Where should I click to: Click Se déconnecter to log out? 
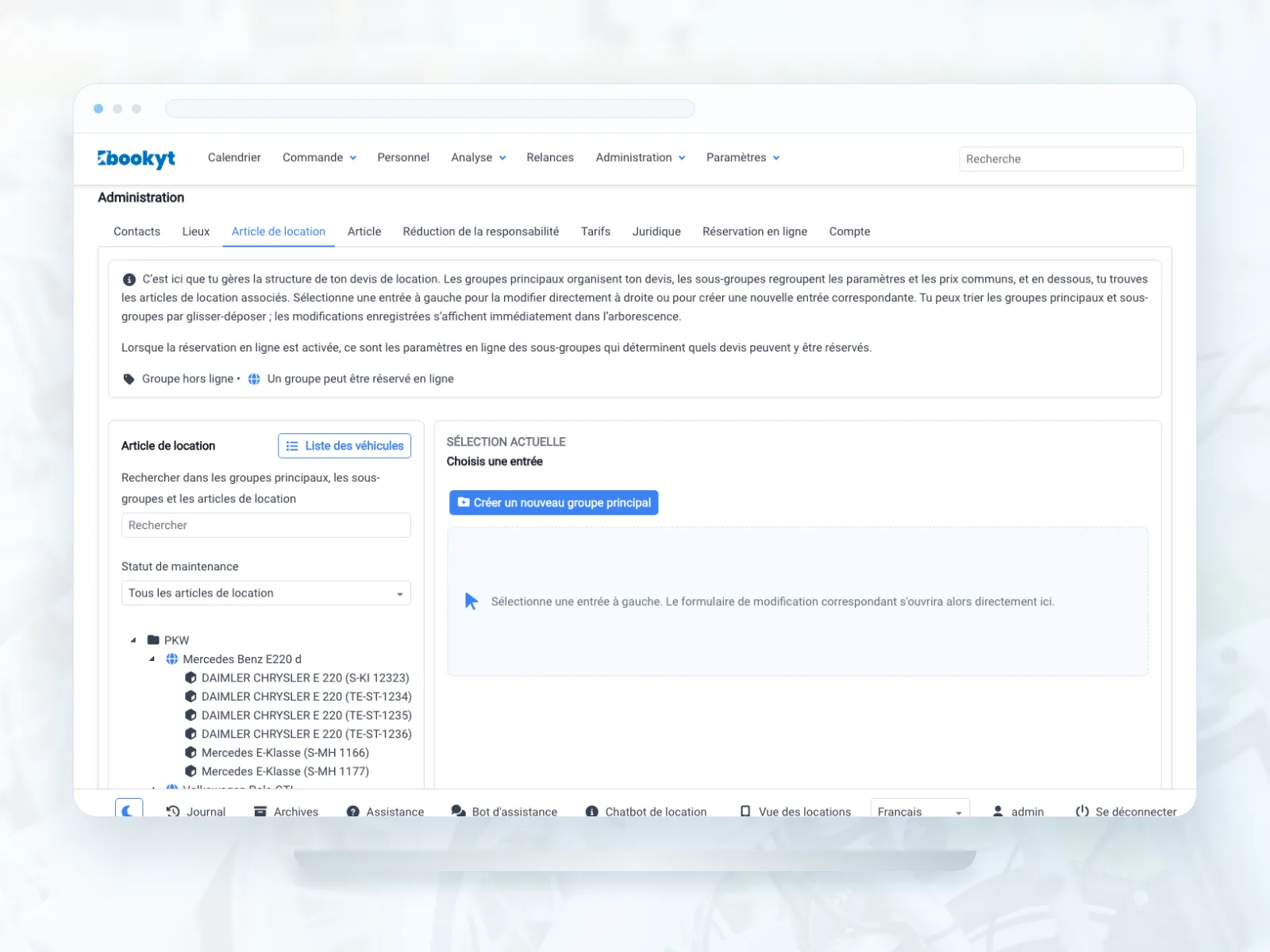point(1126,812)
